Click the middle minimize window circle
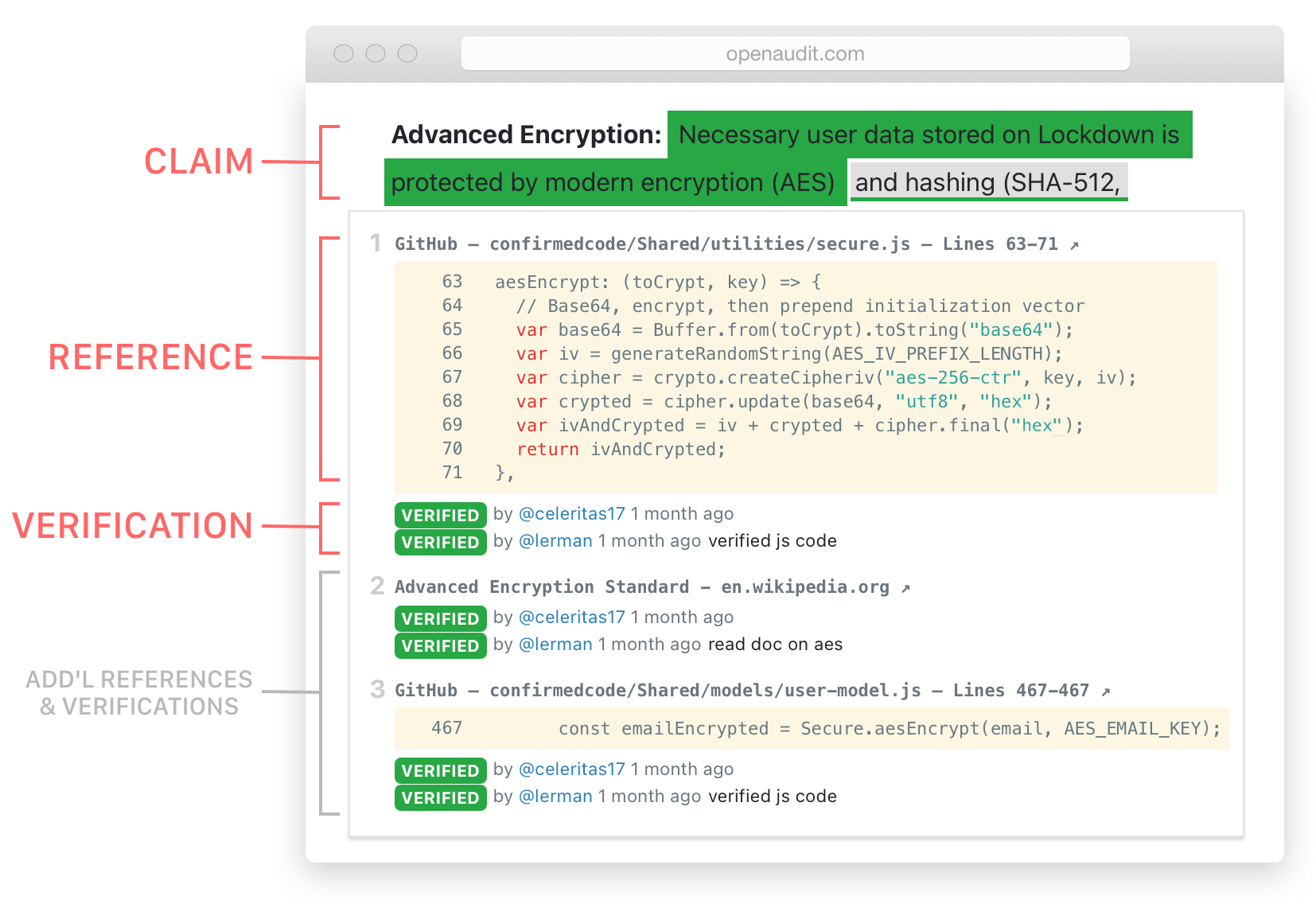Viewport: 1316px width, 904px height. click(x=376, y=53)
